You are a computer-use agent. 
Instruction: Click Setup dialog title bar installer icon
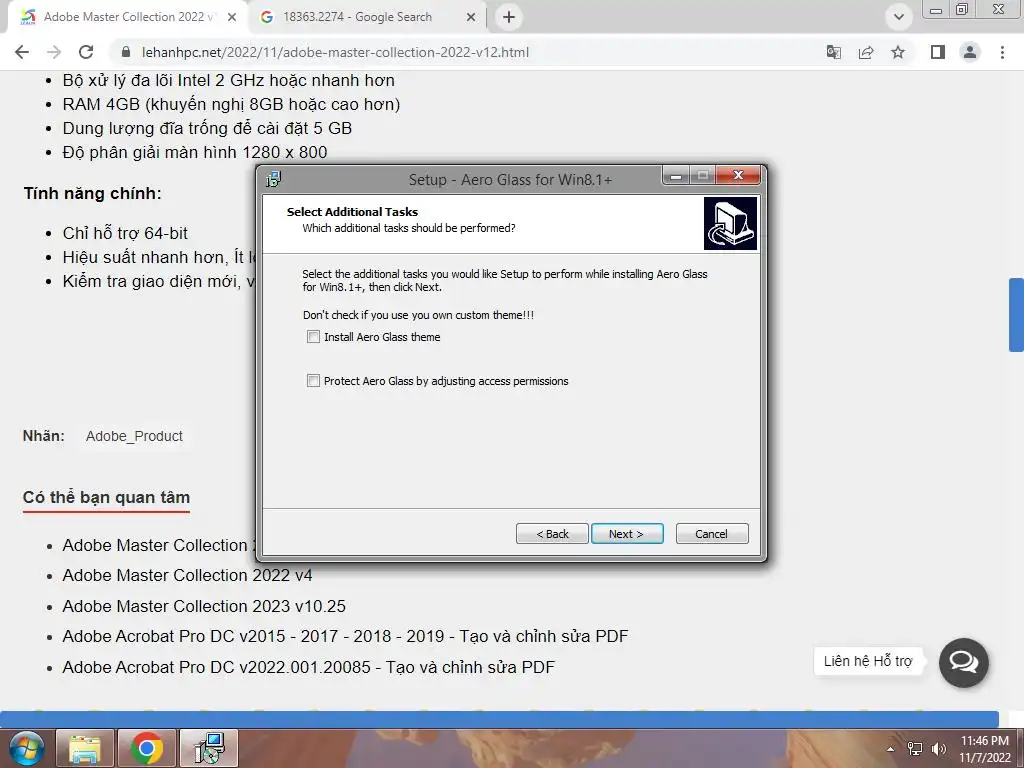tap(274, 179)
